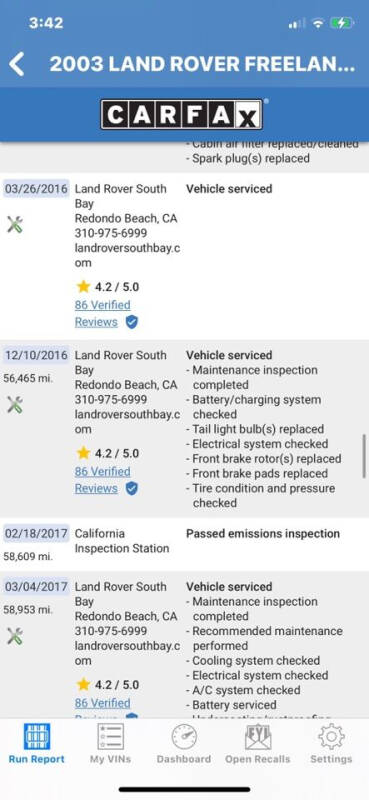Click the page scrollbar indicator
This screenshot has width=369, height=800.
click(364, 456)
